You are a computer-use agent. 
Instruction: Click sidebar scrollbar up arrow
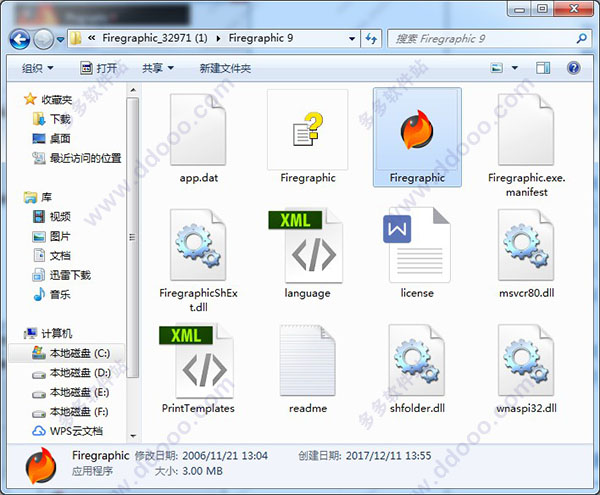pos(133,90)
